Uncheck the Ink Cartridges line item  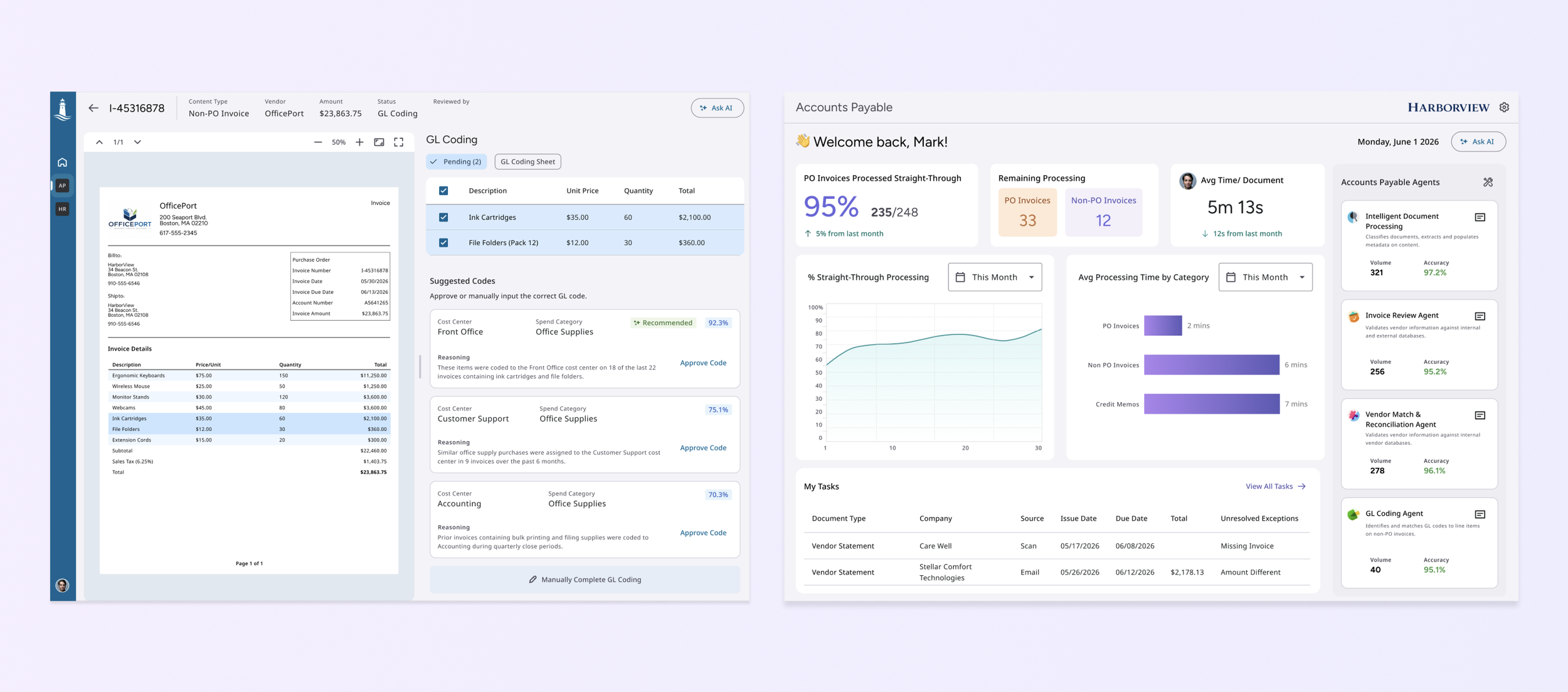tap(443, 217)
